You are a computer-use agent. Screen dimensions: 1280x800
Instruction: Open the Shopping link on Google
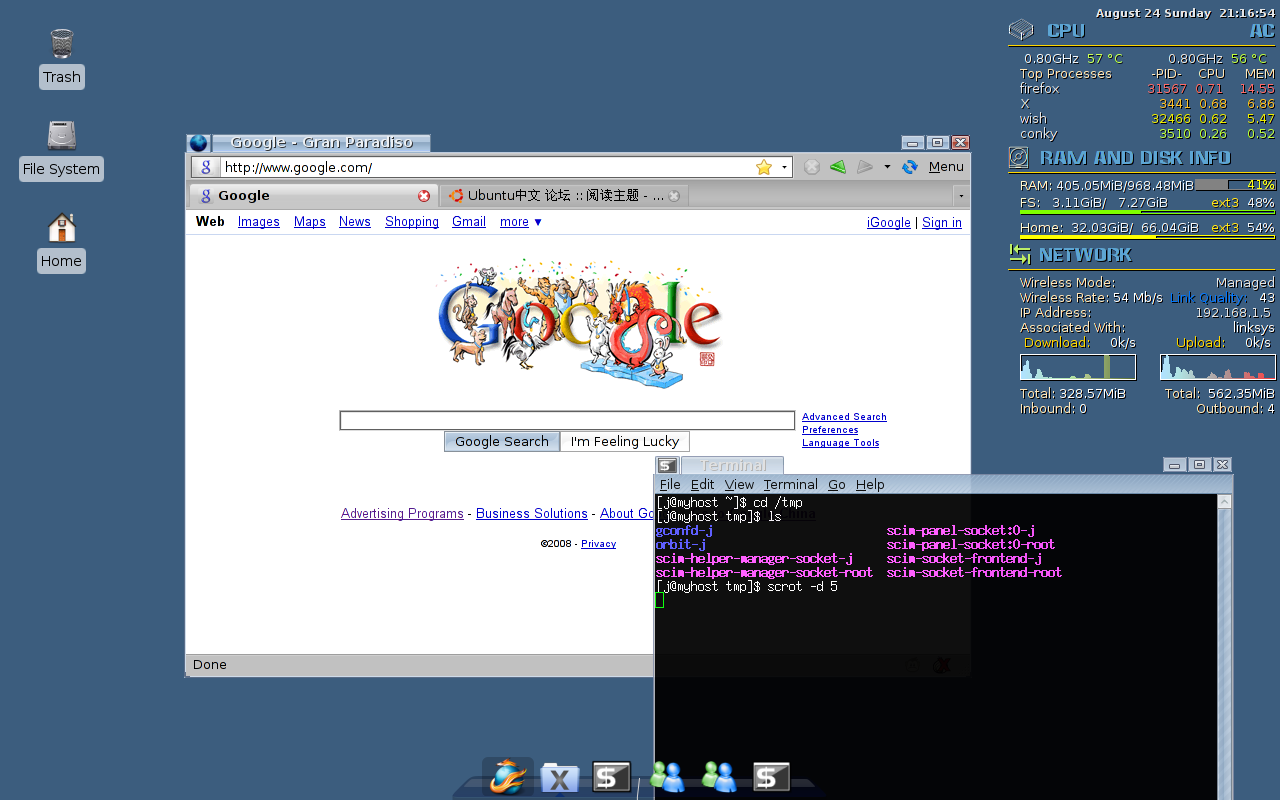412,222
